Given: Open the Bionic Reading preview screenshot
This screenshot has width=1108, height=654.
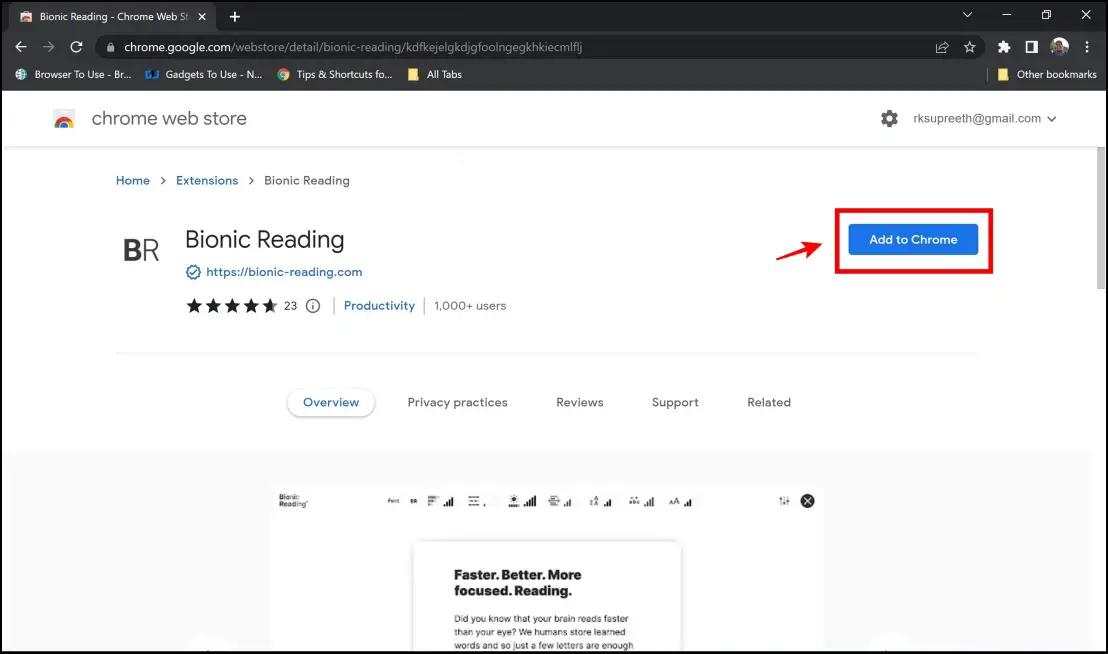Looking at the screenshot, I should click(547, 569).
